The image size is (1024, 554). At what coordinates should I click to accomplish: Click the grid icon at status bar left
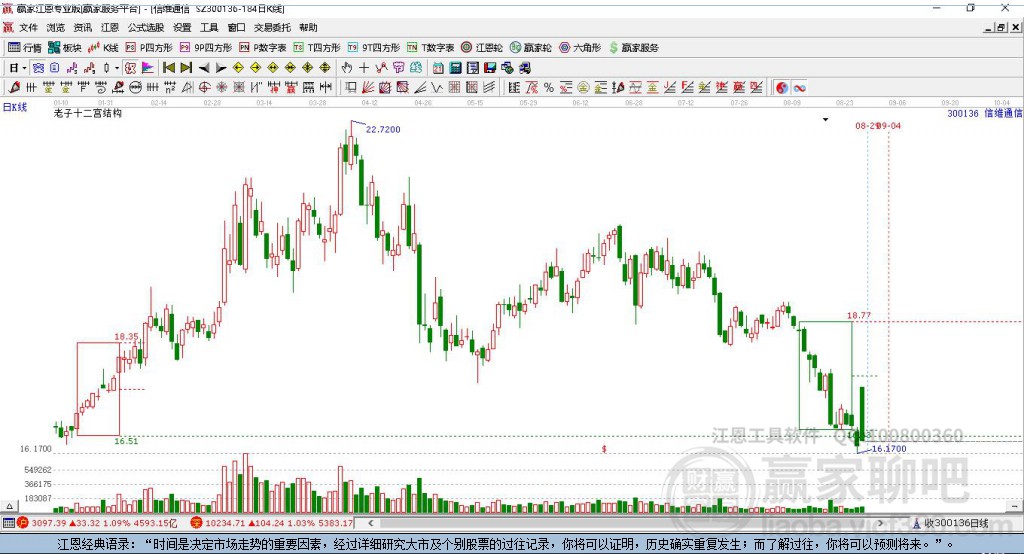(8, 523)
